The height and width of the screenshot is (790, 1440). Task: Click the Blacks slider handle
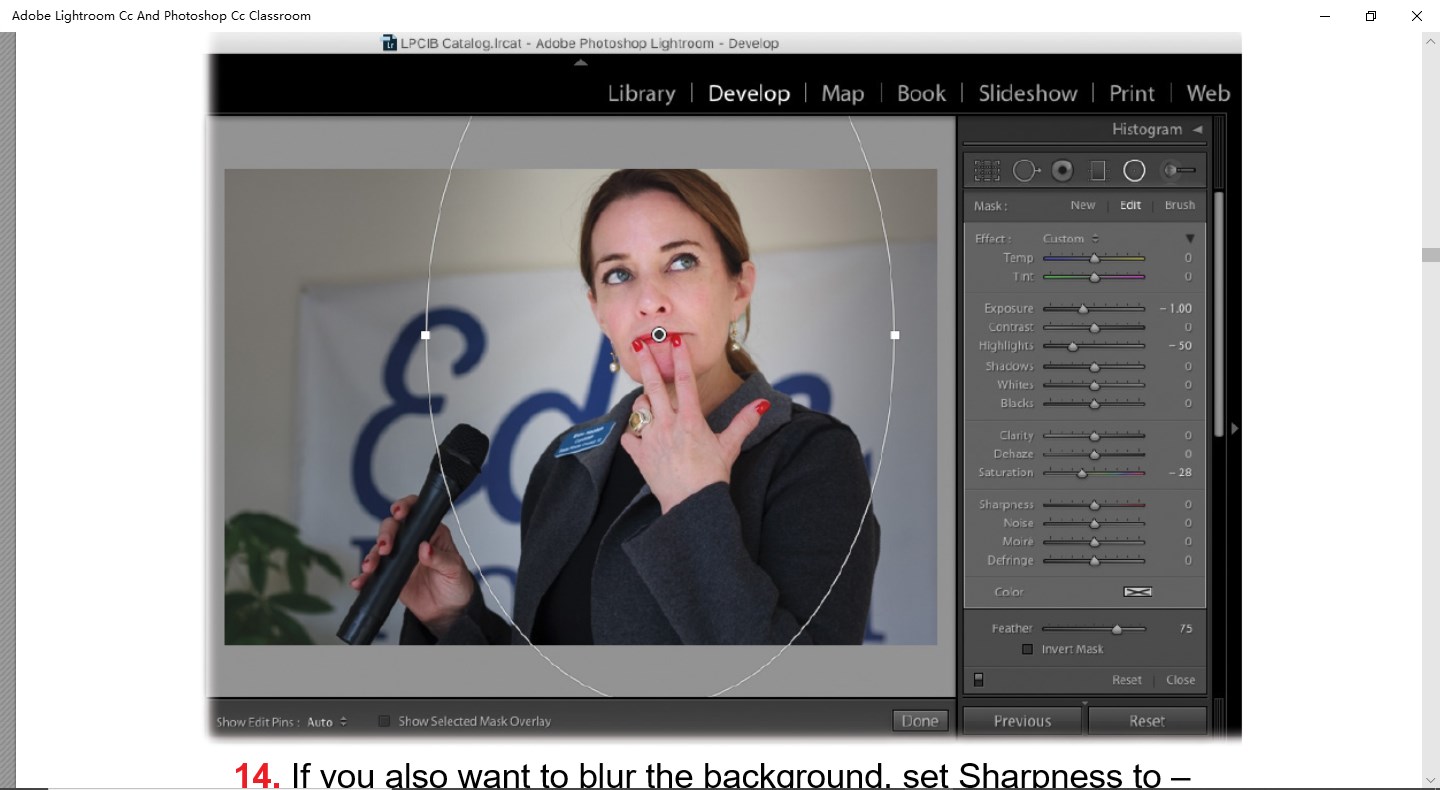1094,404
